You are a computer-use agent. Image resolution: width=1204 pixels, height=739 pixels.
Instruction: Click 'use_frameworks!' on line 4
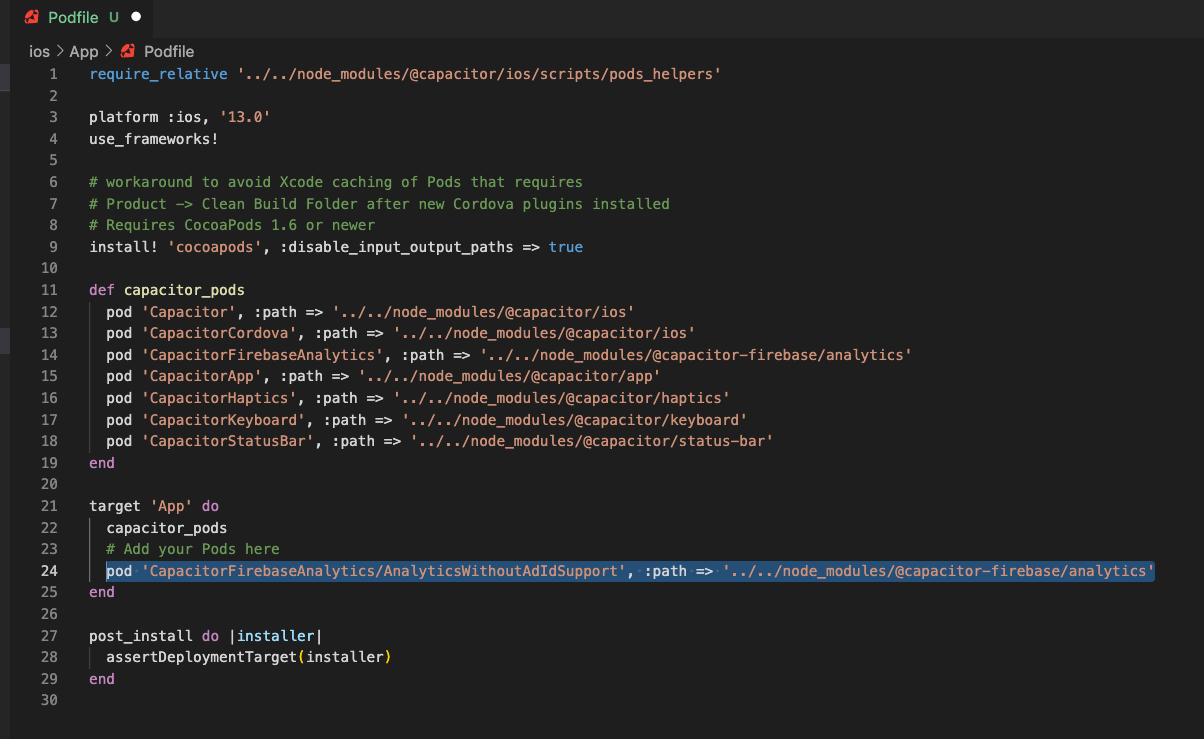[154, 139]
